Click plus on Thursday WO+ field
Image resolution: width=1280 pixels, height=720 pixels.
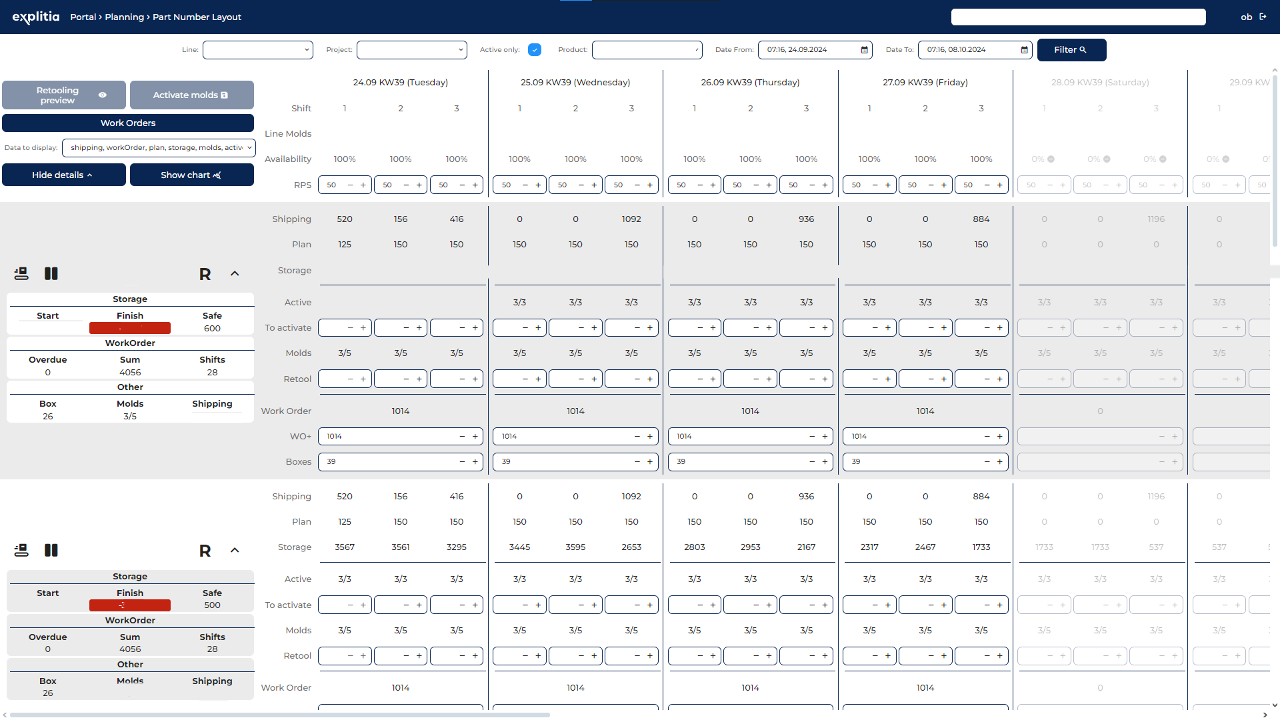[x=825, y=436]
